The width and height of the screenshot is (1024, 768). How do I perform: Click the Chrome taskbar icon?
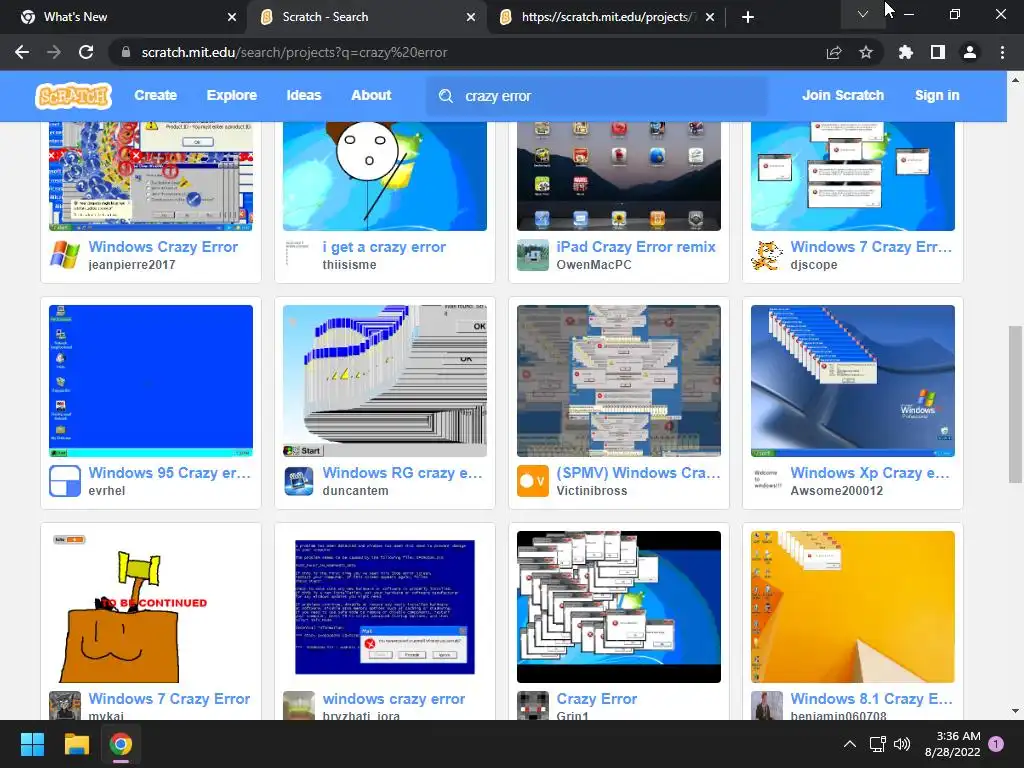pyautogui.click(x=121, y=744)
